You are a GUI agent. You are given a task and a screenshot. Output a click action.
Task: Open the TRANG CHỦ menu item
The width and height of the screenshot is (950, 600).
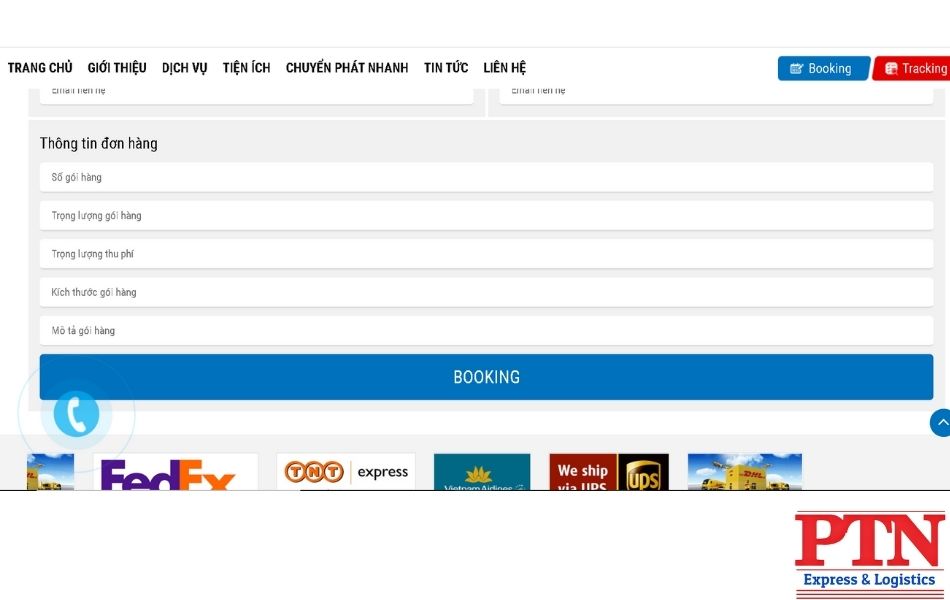(x=40, y=68)
